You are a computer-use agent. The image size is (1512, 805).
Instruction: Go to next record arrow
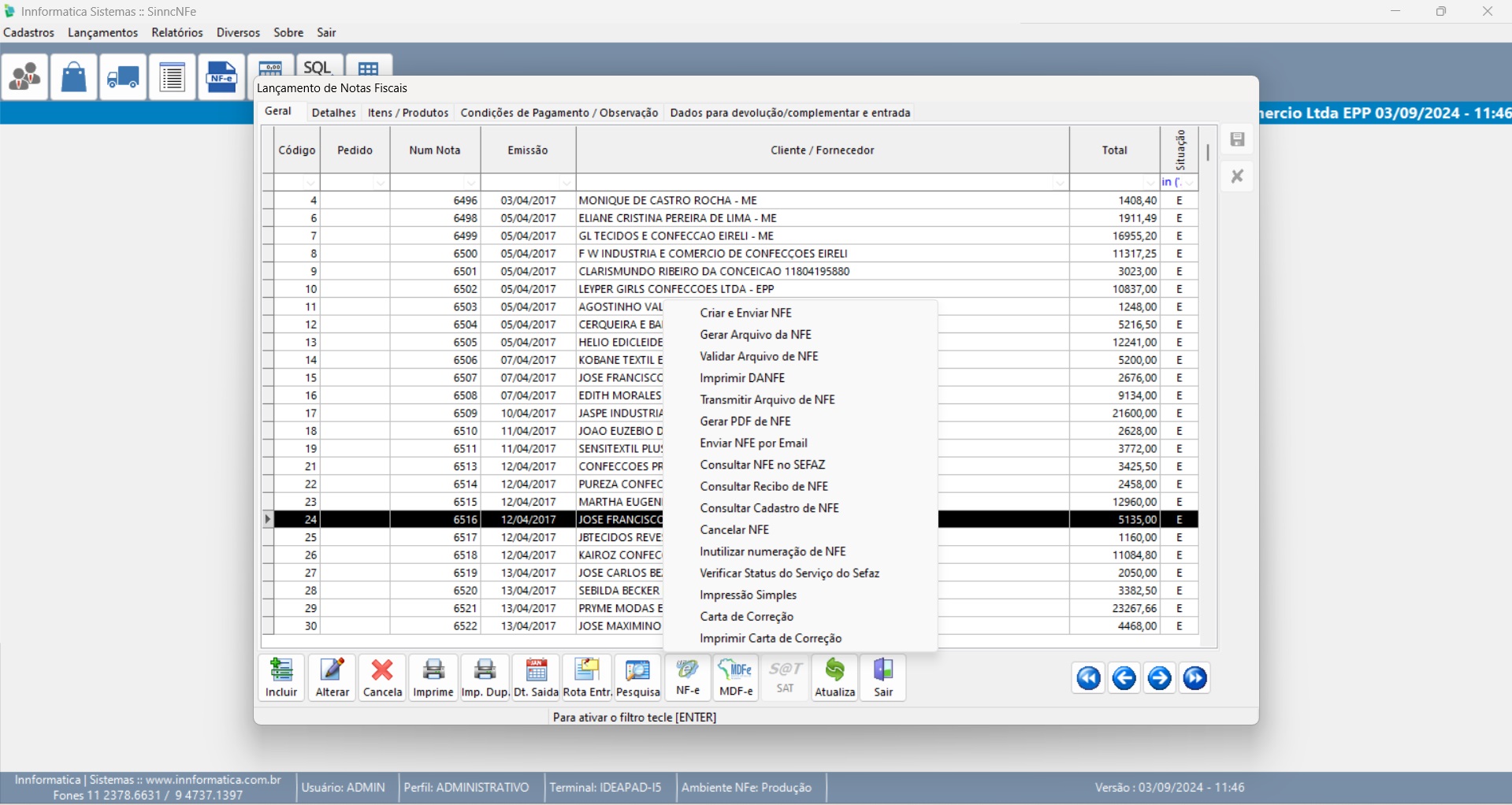1160,678
